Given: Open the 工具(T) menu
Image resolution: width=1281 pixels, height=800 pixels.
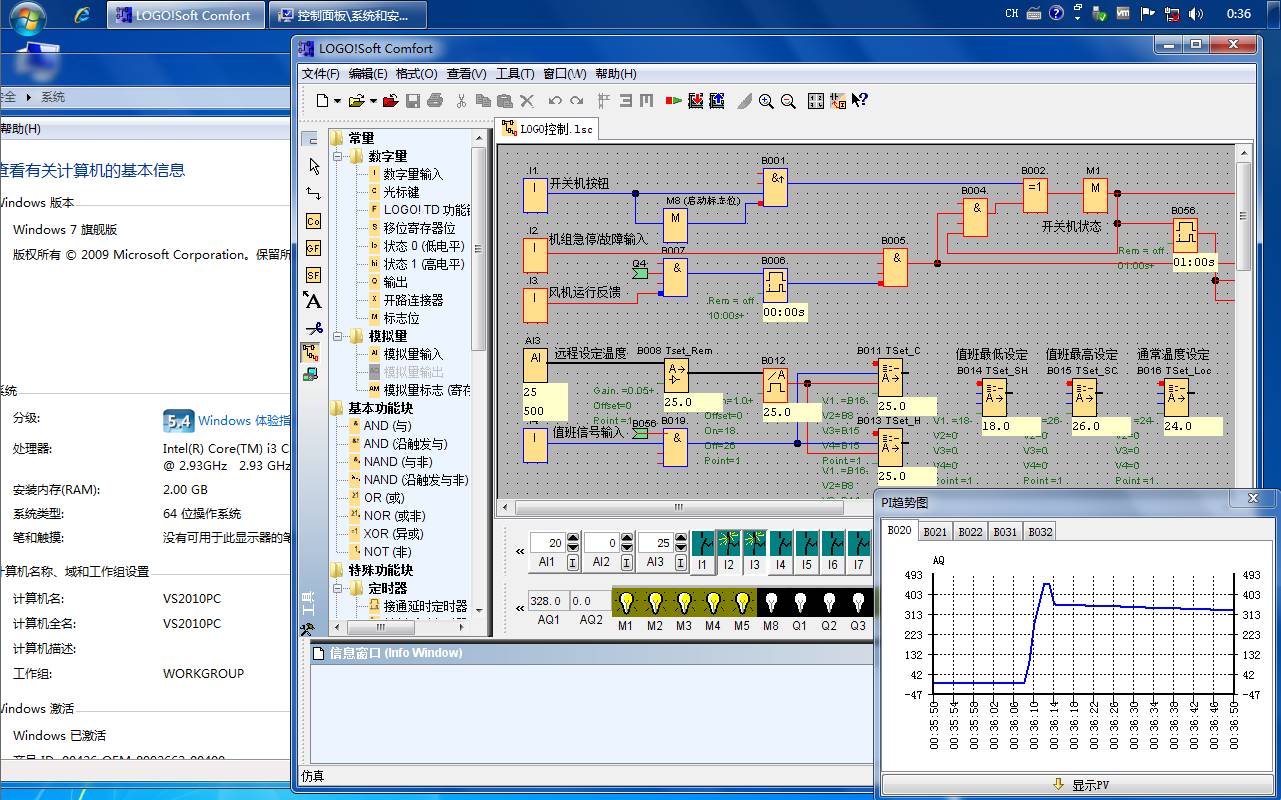Looking at the screenshot, I should pyautogui.click(x=514, y=74).
